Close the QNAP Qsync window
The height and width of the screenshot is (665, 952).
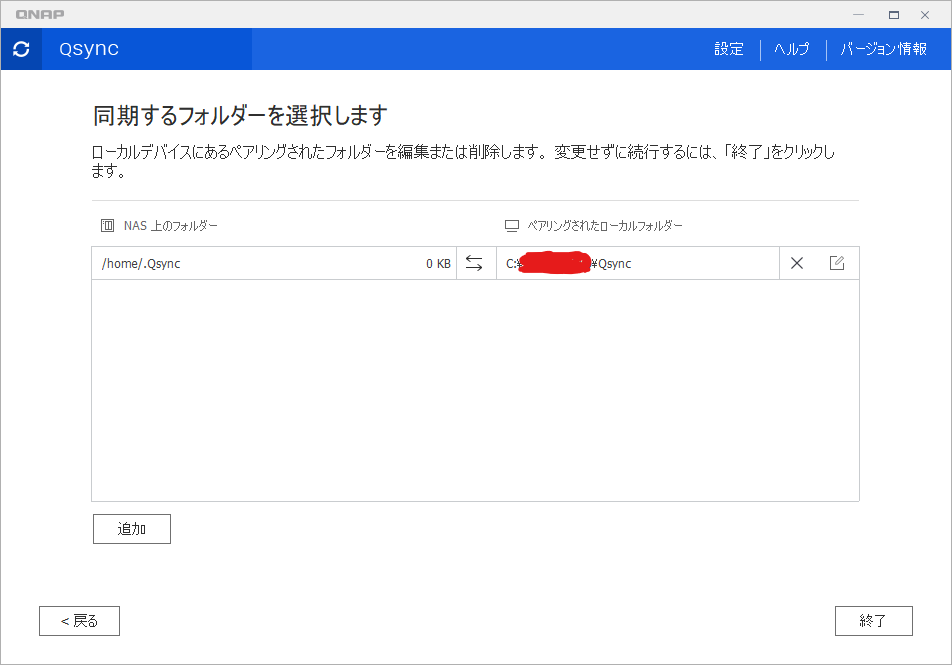point(925,15)
